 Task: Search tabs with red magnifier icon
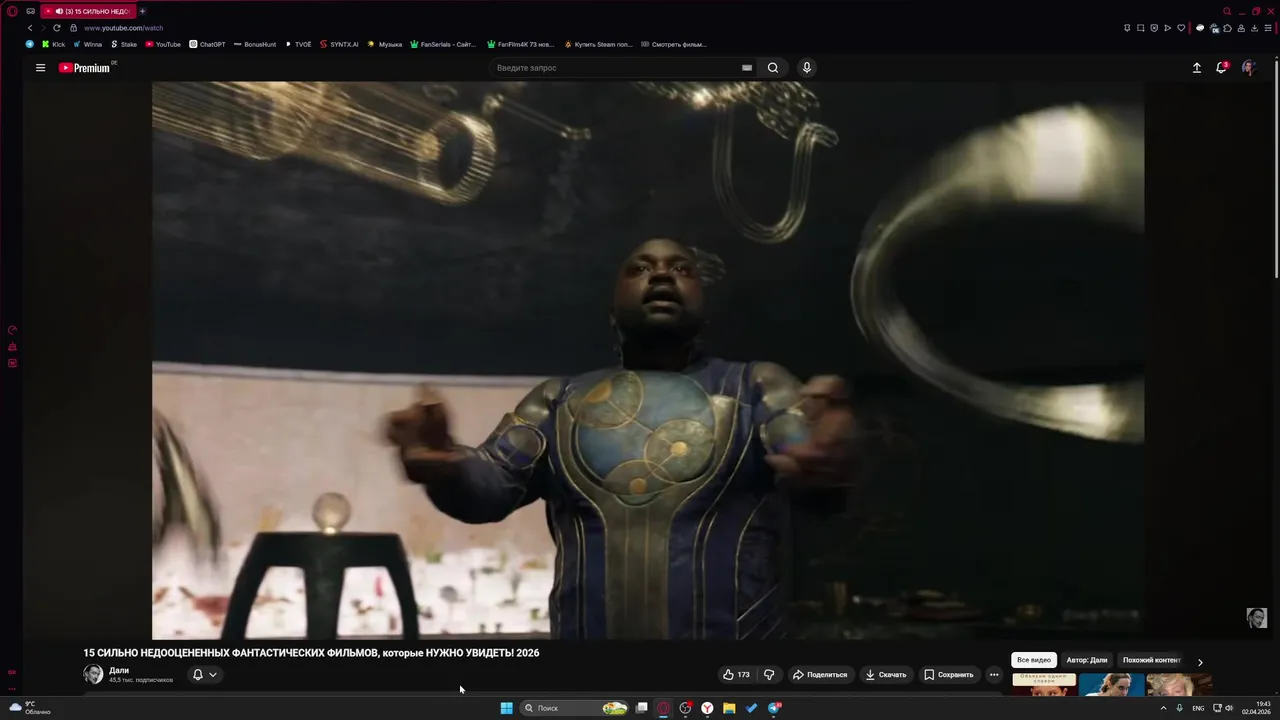pyautogui.click(x=1227, y=11)
